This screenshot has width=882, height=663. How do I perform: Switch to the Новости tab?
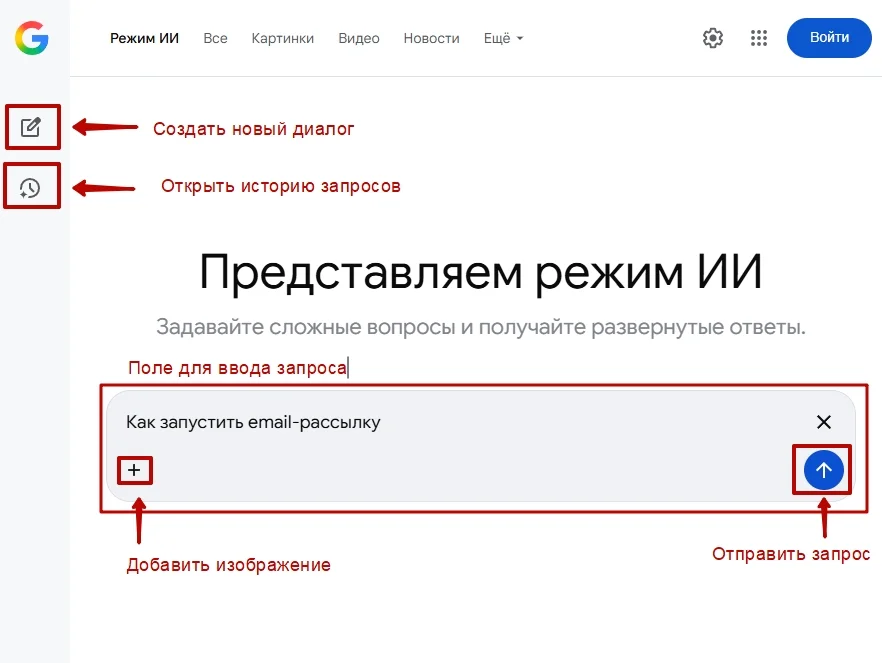431,38
